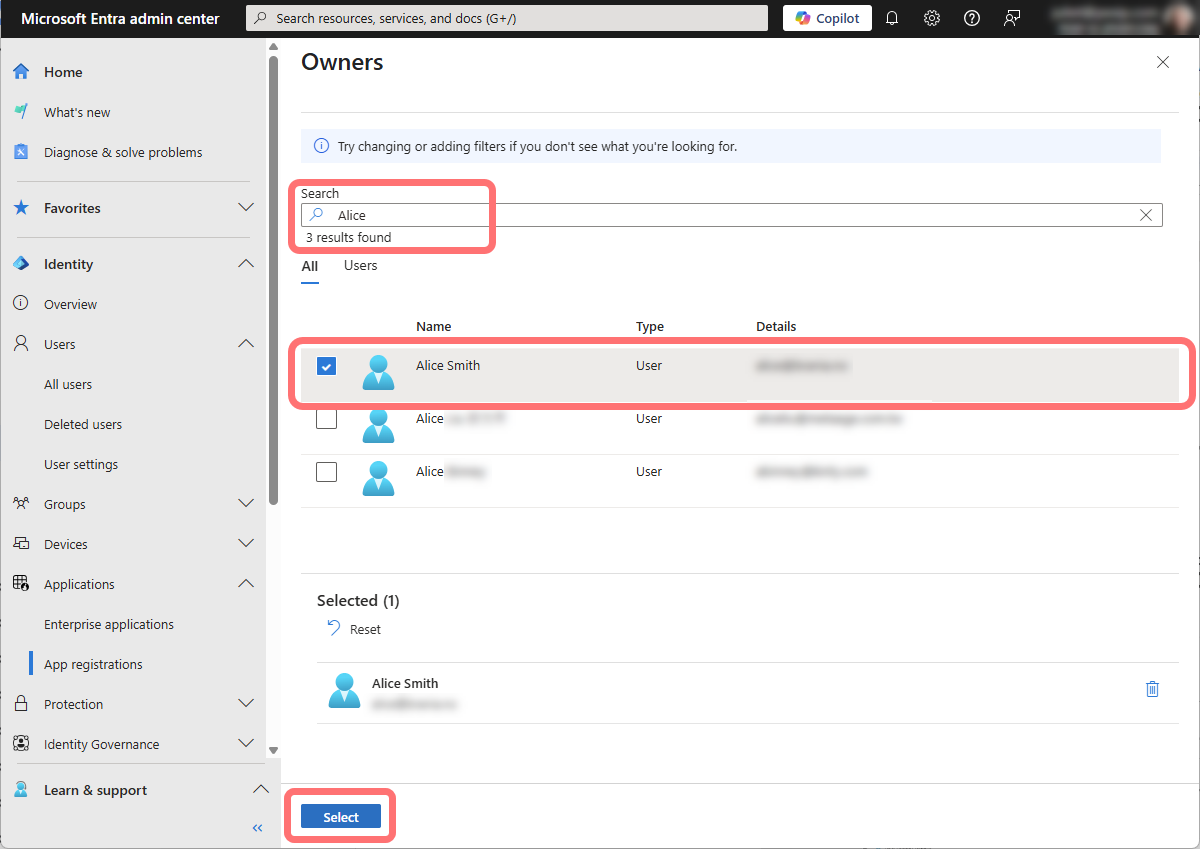The image size is (1200, 849).
Task: Open App registrations in sidebar
Action: (x=93, y=664)
